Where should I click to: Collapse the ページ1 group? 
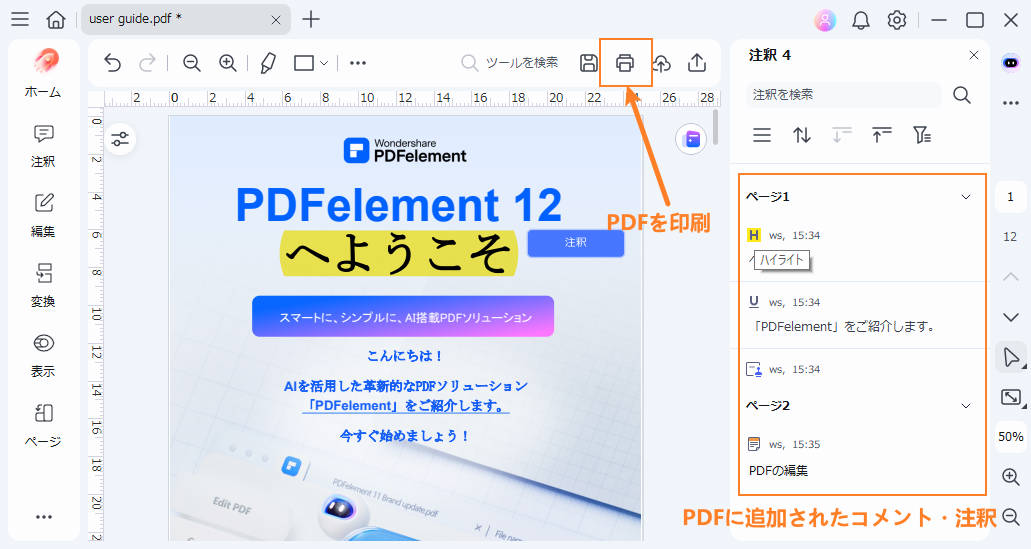(966, 197)
